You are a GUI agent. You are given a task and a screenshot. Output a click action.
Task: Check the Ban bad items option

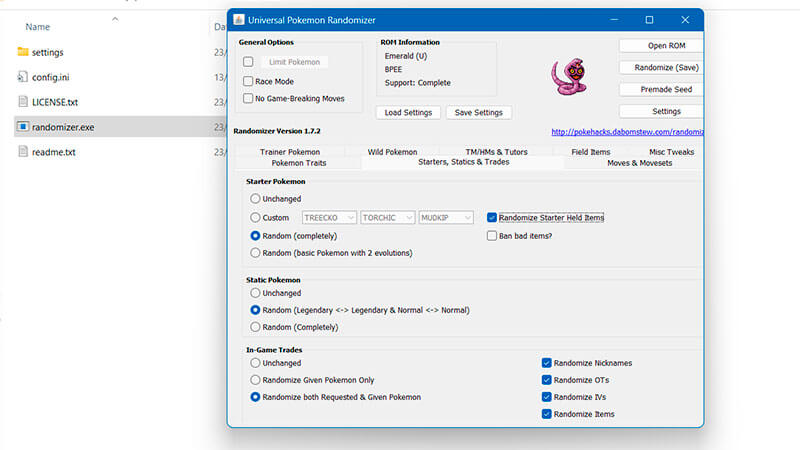(492, 236)
